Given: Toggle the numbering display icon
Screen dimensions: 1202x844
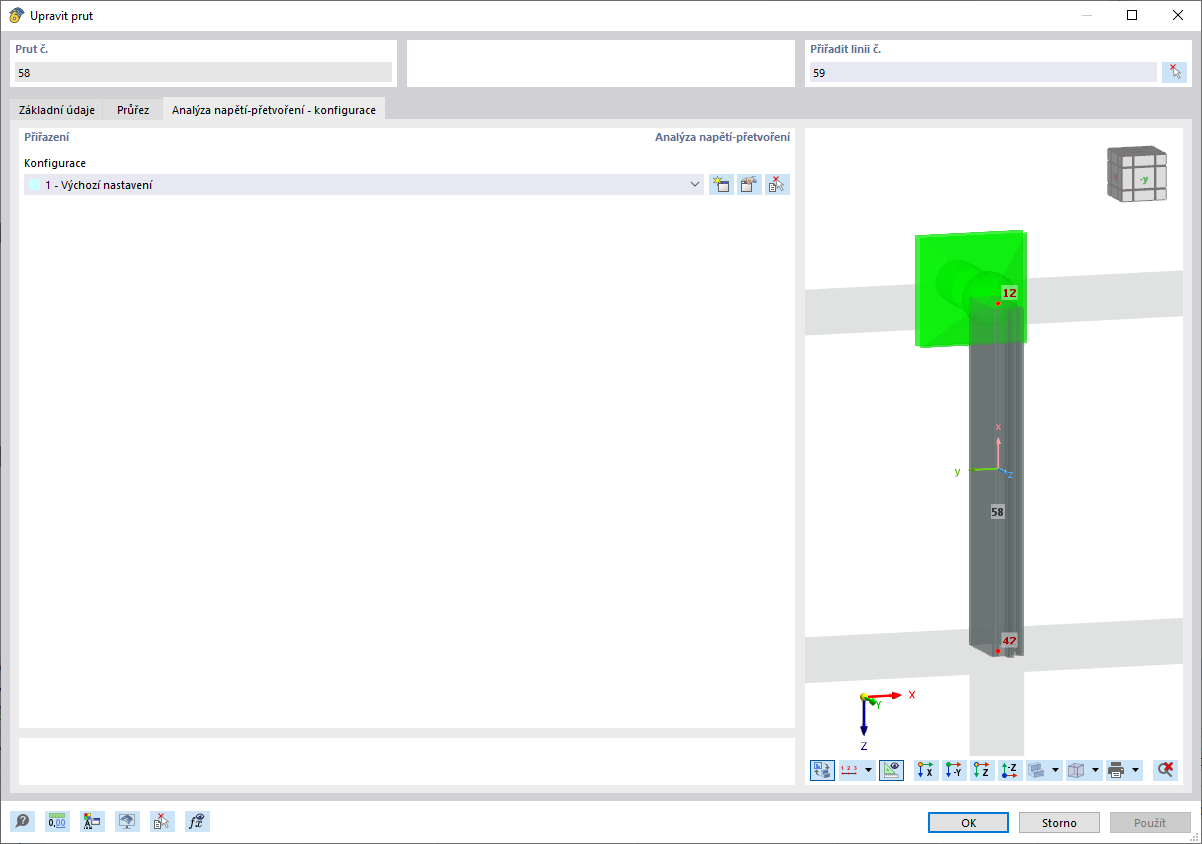Looking at the screenshot, I should point(850,770).
